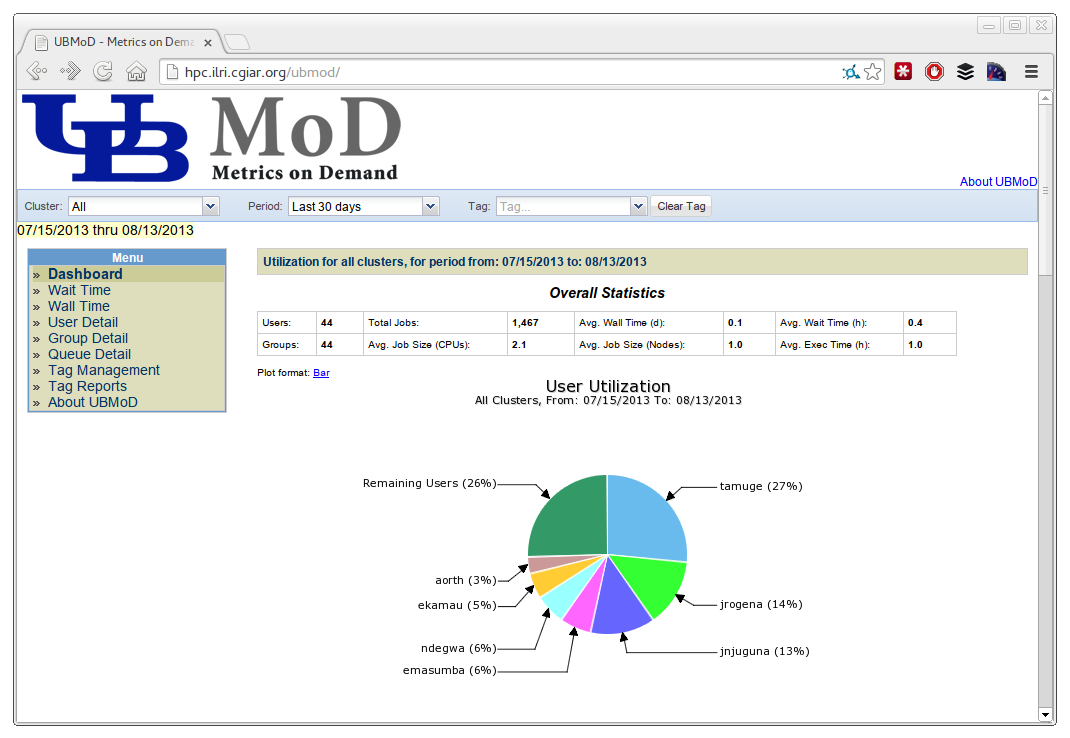The width and height of the screenshot is (1070, 738).
Task: Click the Total Jobs value 1,467
Action: [x=525, y=323]
